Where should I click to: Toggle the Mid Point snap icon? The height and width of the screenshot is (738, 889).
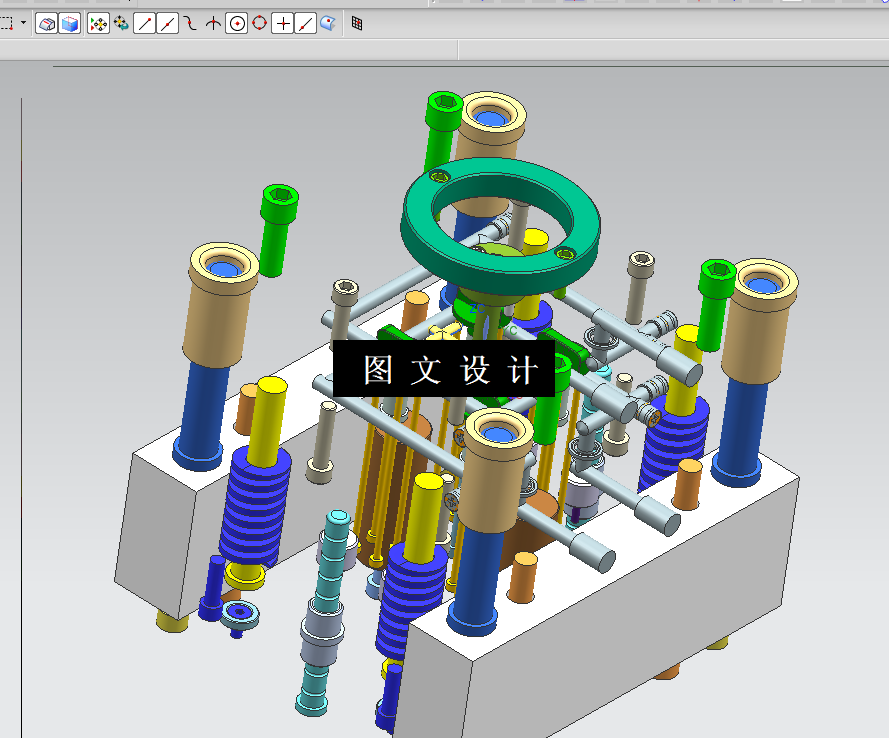click(168, 24)
